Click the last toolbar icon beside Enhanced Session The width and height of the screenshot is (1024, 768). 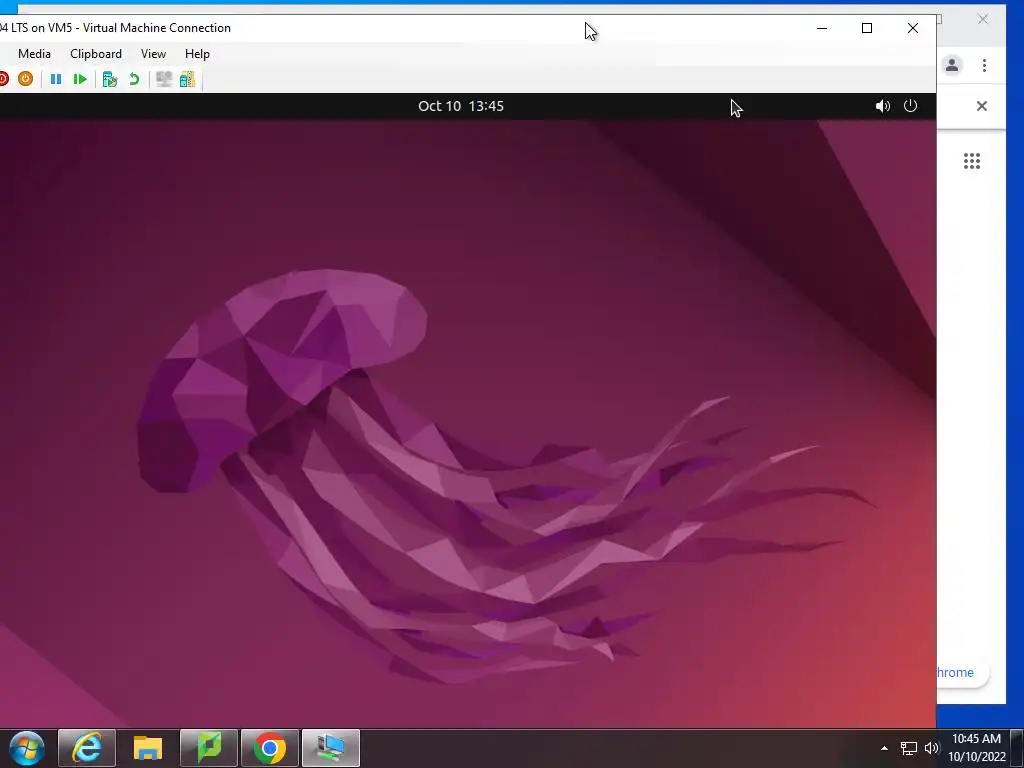tap(187, 79)
